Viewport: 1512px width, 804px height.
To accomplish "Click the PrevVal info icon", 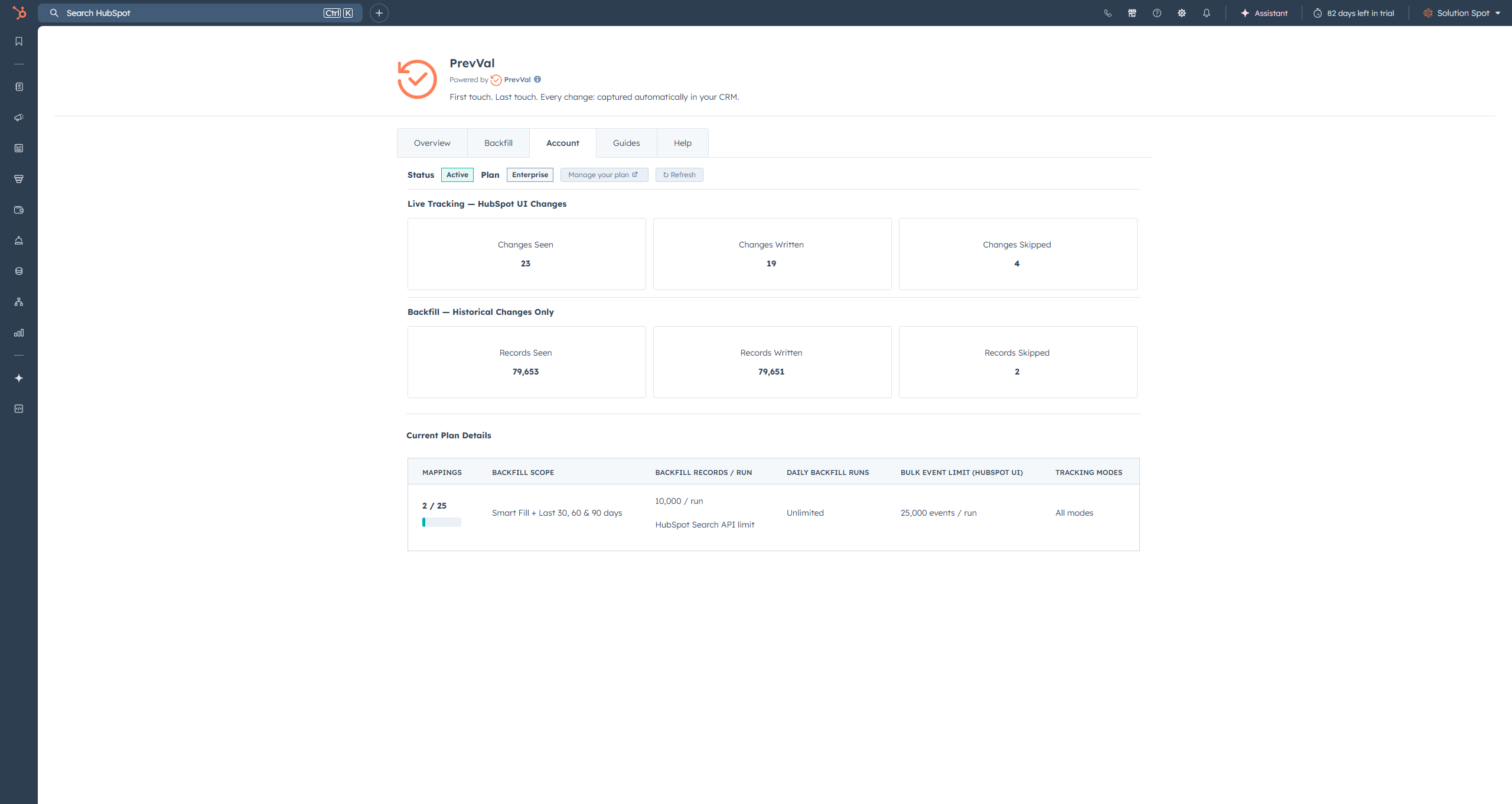I will click(537, 79).
